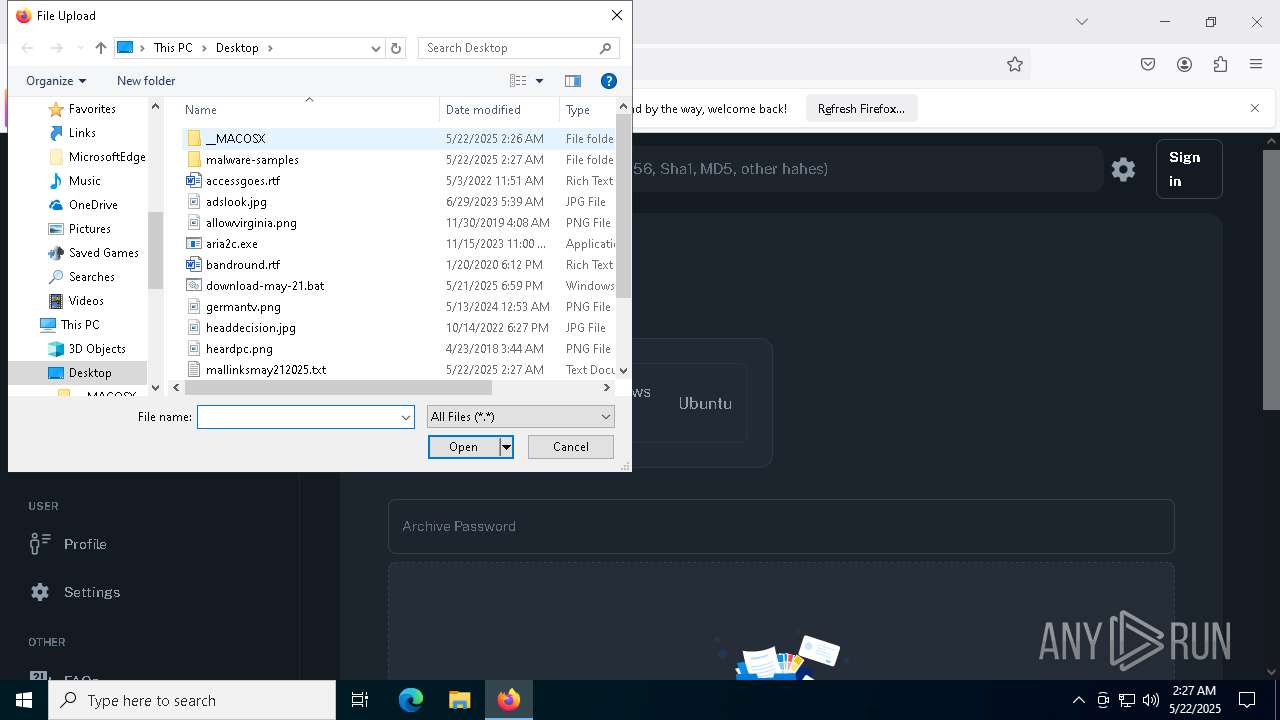
Task: Open the view options icon
Action: [x=518, y=81]
